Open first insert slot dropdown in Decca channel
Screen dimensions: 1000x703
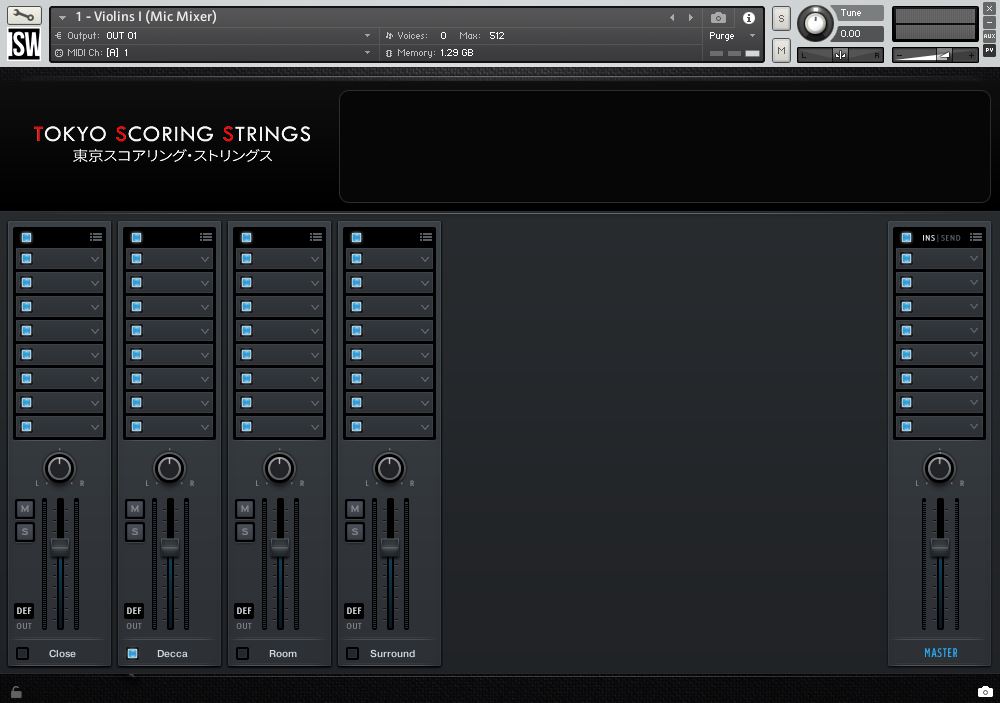205,259
